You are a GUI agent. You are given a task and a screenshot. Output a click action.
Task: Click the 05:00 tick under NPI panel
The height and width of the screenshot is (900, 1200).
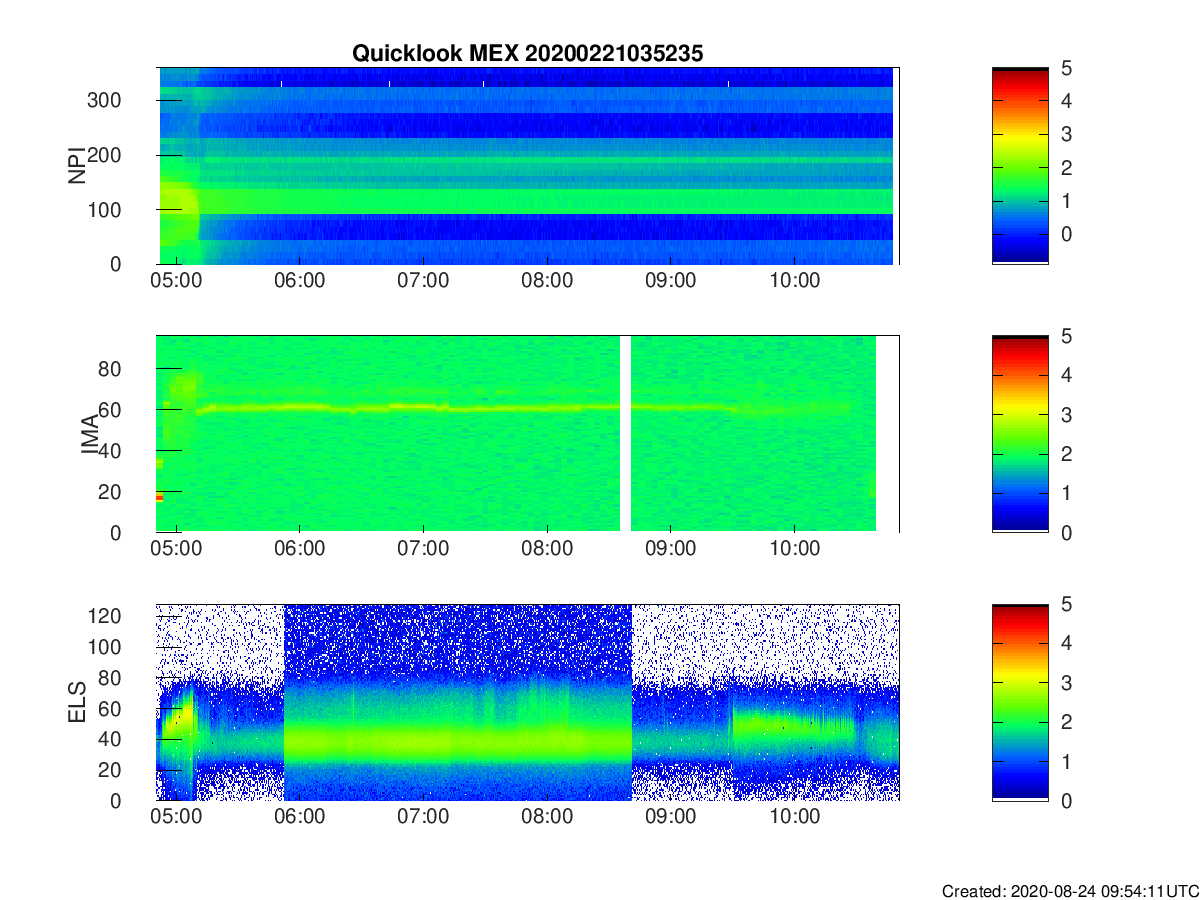click(176, 281)
